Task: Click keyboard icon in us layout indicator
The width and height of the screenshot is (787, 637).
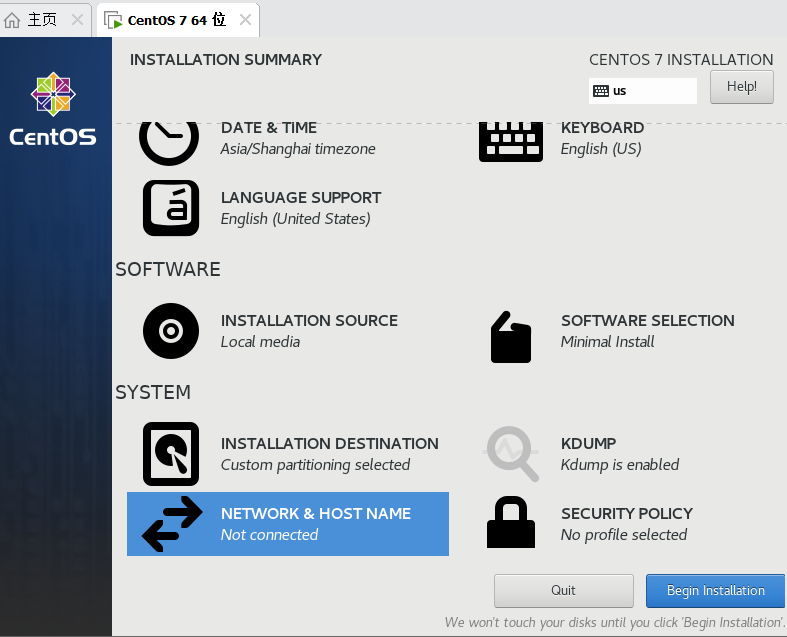Action: click(x=601, y=91)
